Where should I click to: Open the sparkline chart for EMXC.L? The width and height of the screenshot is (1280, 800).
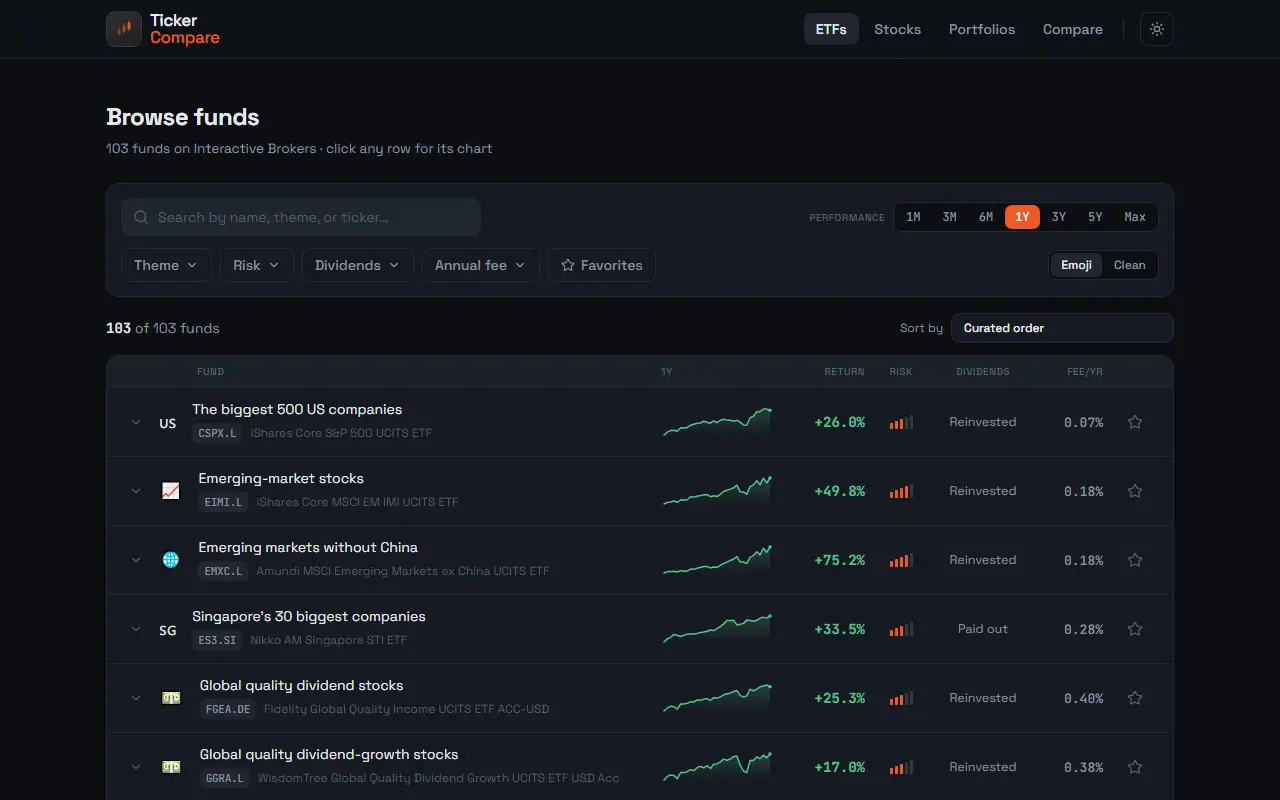pos(717,560)
